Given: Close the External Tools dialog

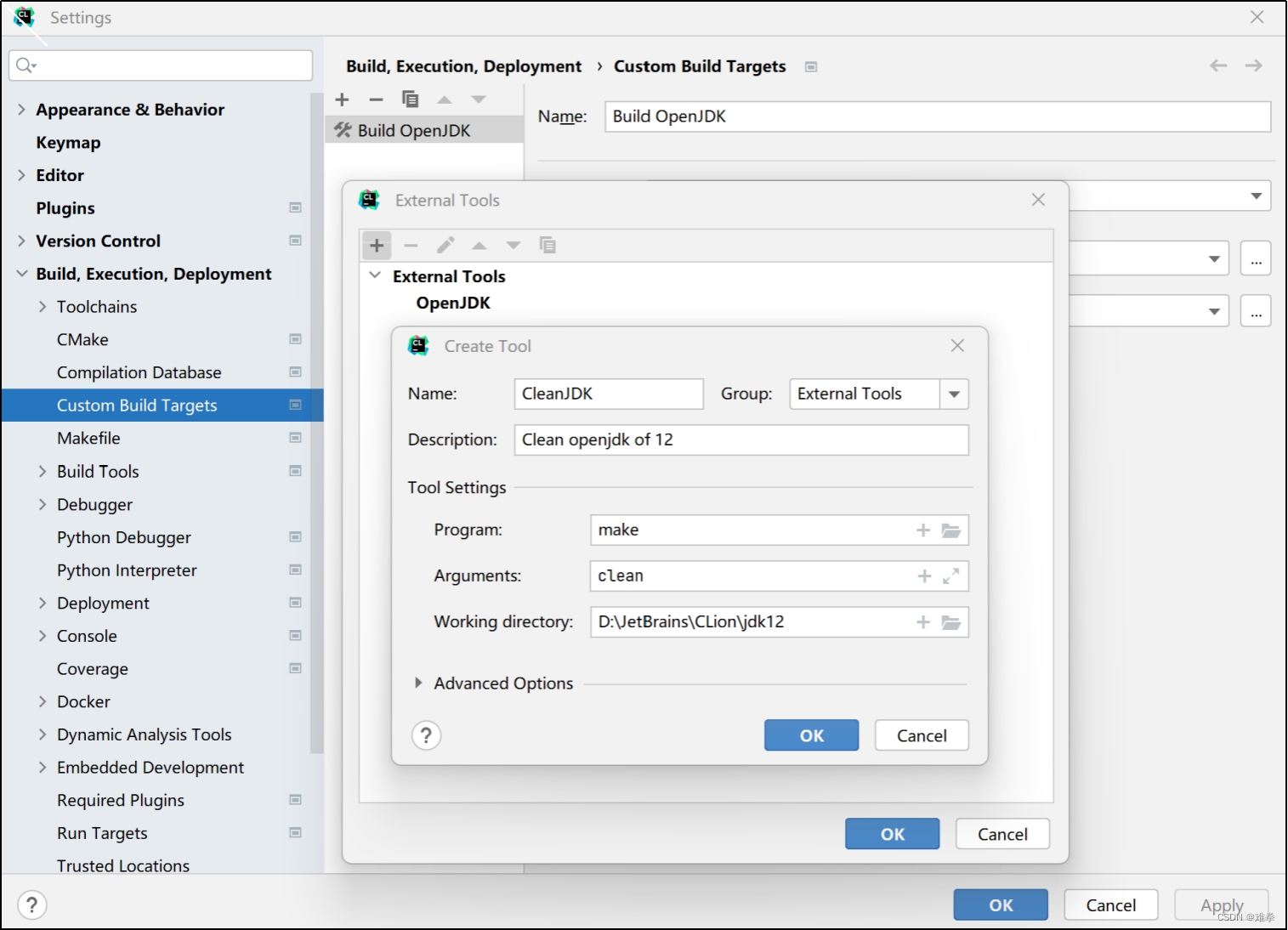Looking at the screenshot, I should pos(1038,200).
